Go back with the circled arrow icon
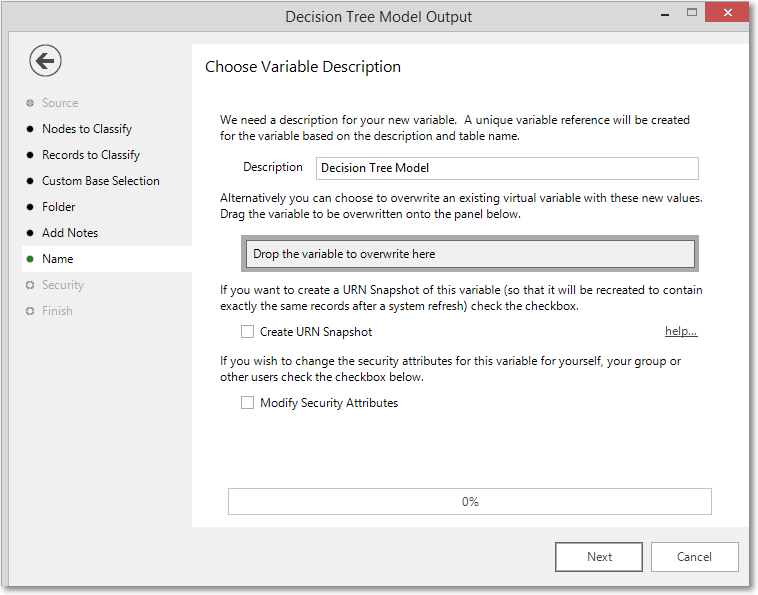Screen dimensions: 758x595 45,60
